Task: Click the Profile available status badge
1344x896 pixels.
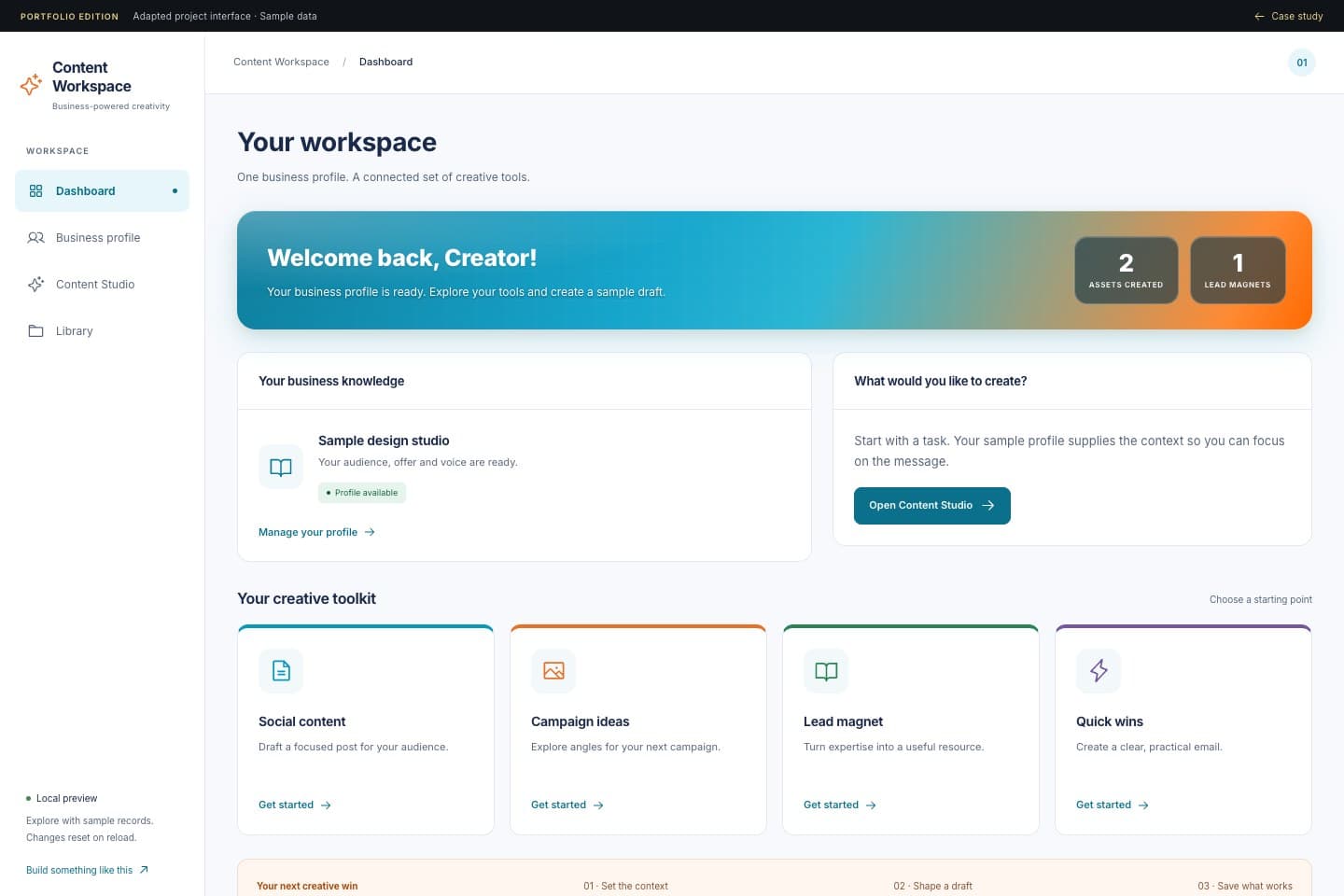Action: [362, 493]
